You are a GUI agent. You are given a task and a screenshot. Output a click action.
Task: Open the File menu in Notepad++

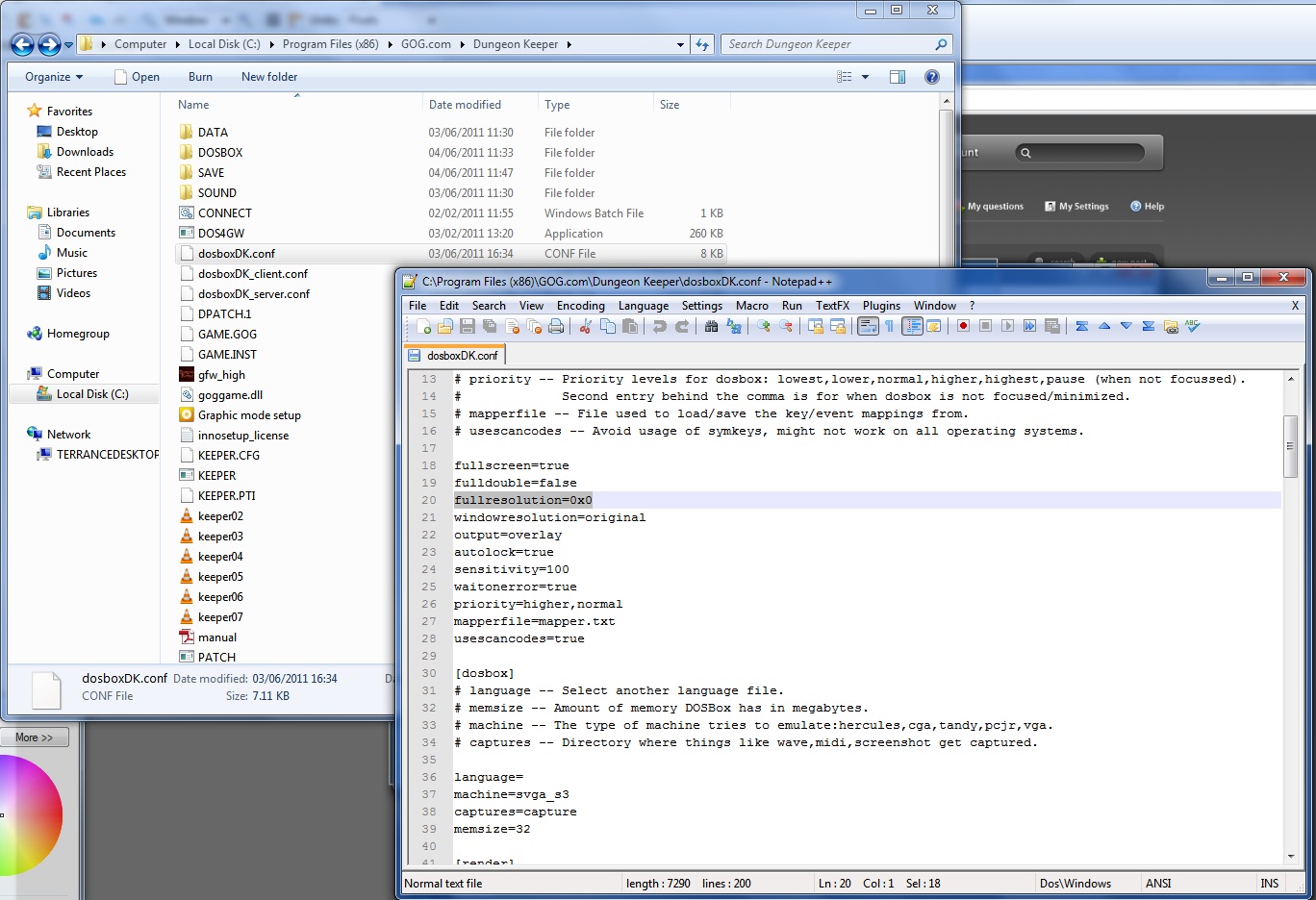(418, 306)
